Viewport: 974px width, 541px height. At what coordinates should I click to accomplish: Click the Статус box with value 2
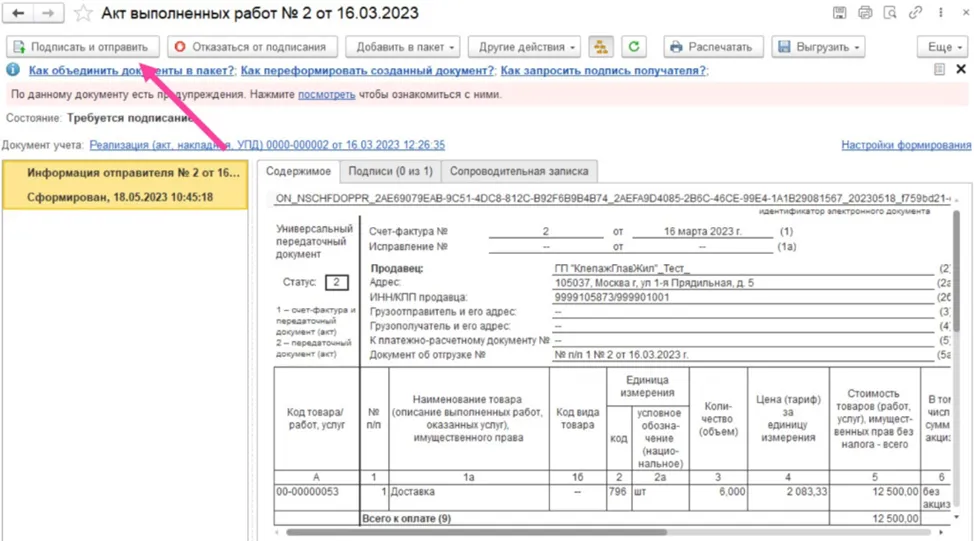pyautogui.click(x=337, y=282)
